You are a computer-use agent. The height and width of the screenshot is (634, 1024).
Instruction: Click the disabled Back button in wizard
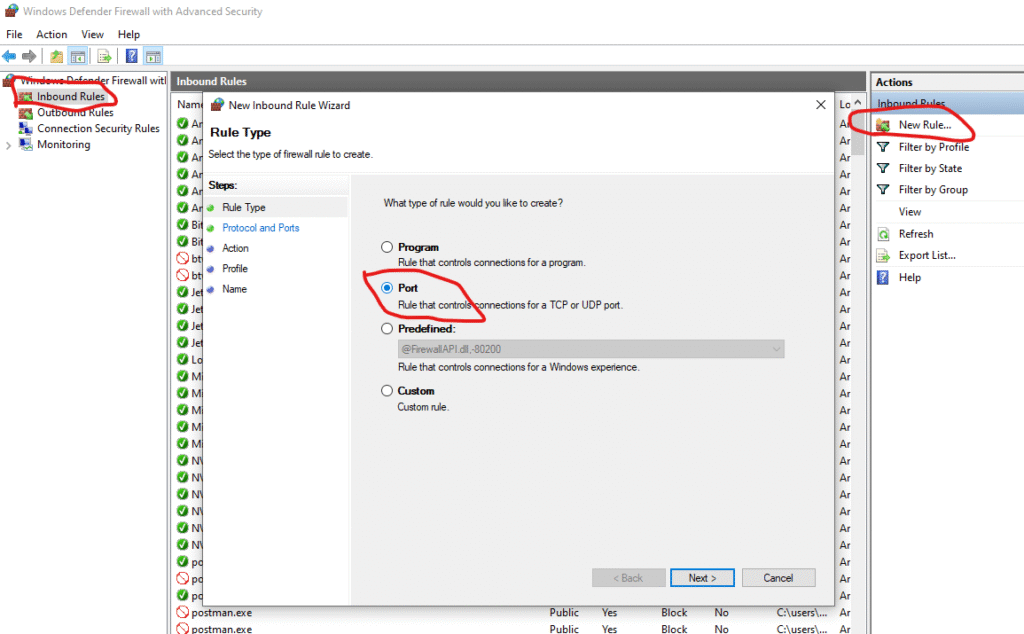pyautogui.click(x=628, y=578)
